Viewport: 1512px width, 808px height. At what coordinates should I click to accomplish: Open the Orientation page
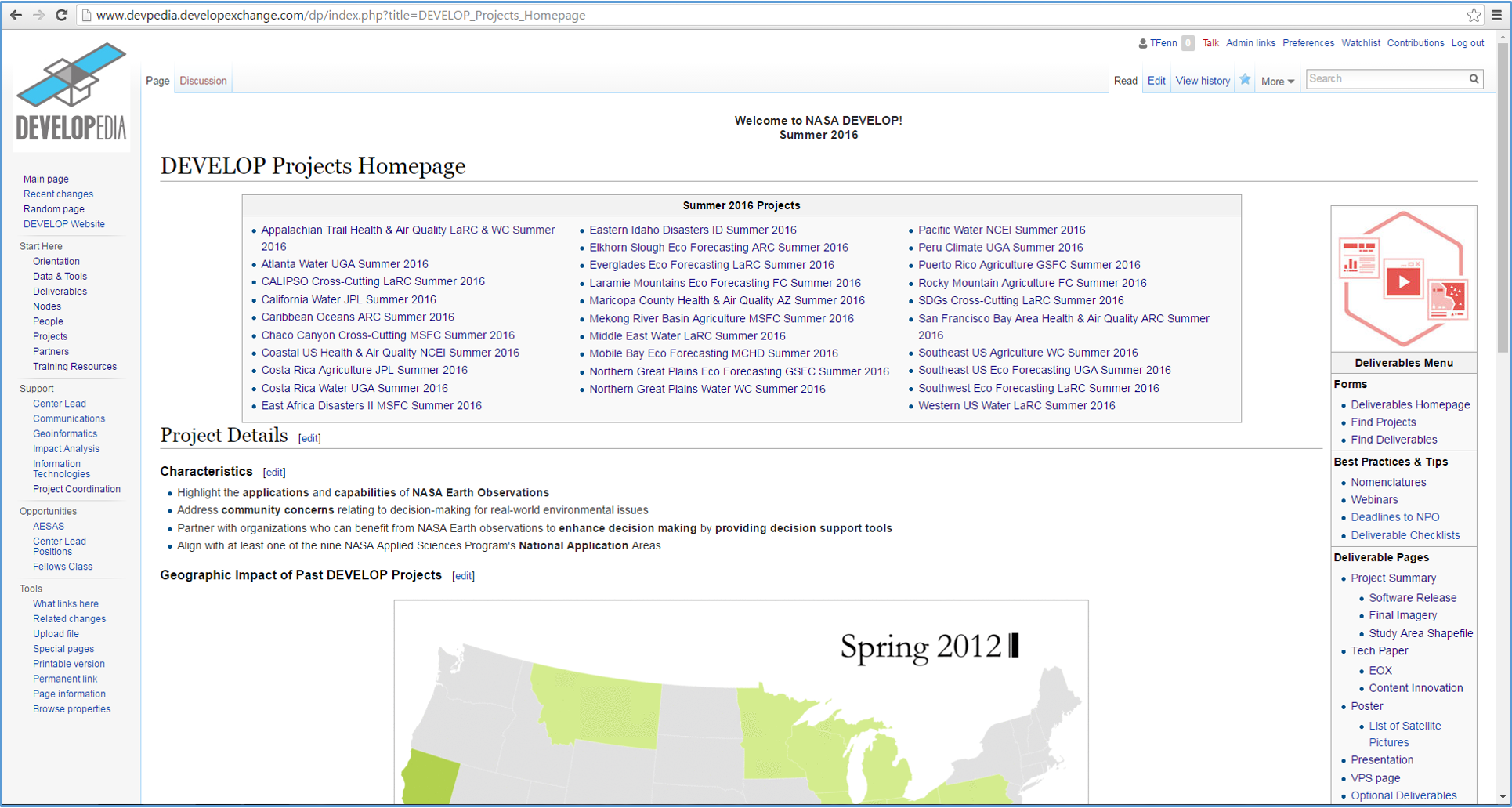tap(56, 262)
